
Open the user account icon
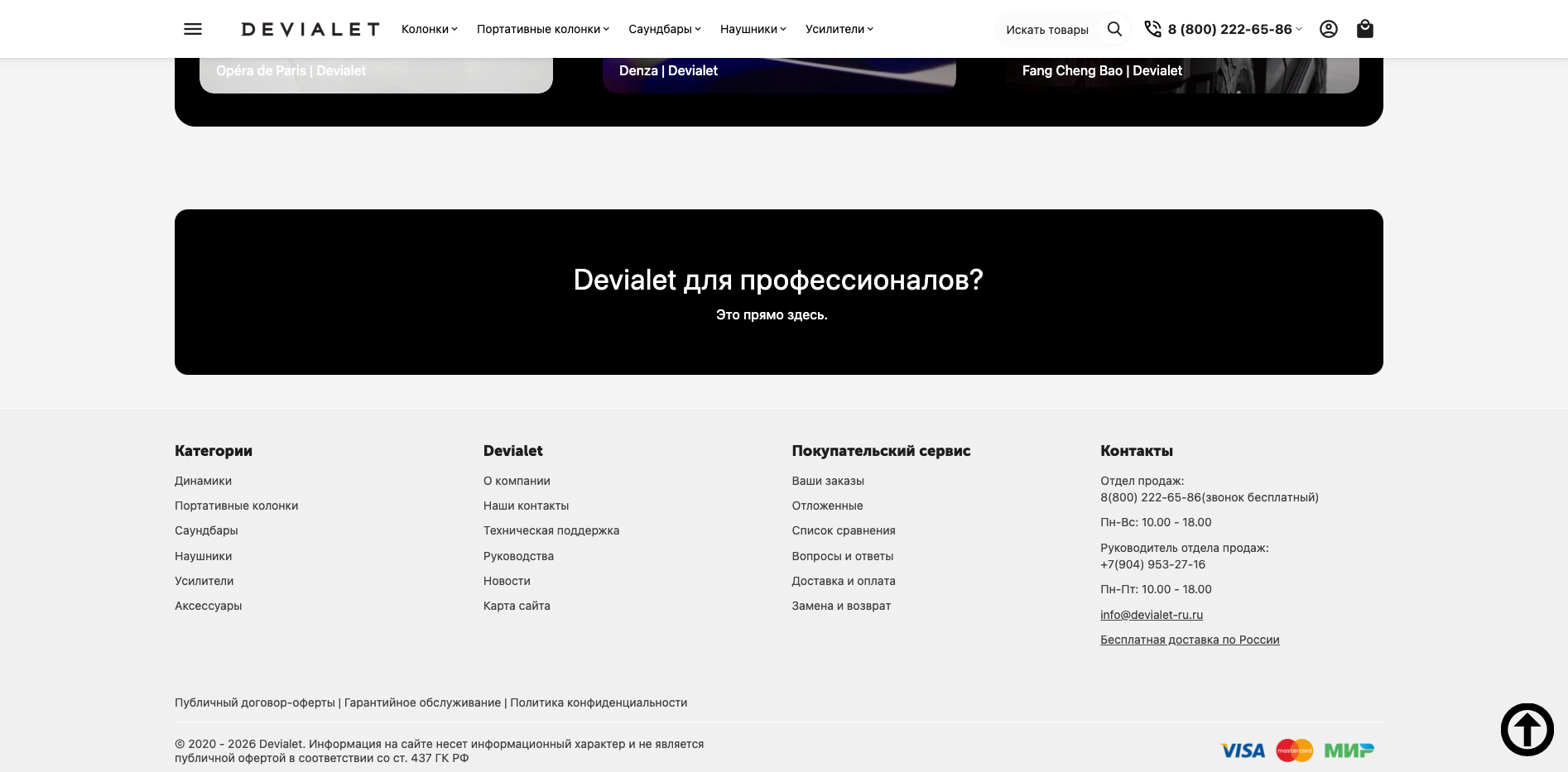(1329, 29)
